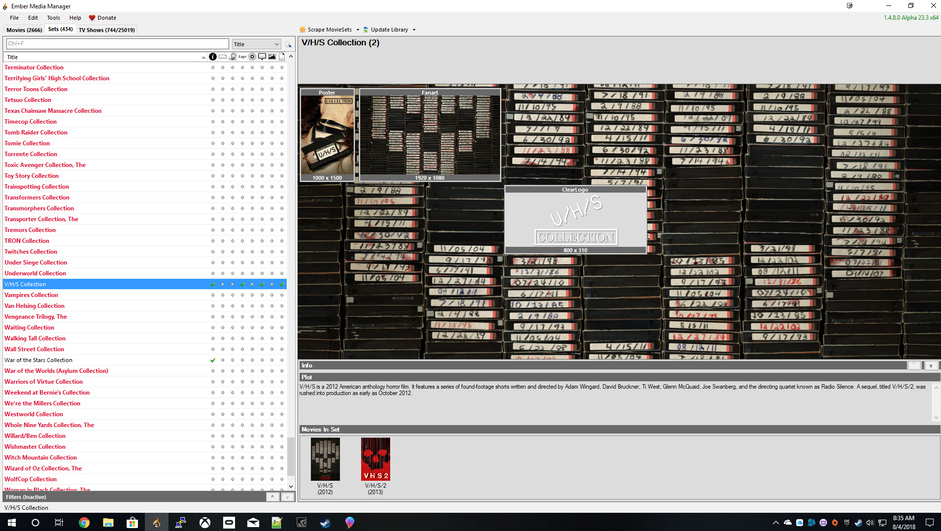Toggle the first status mark on V/H/S Collection row
941x531 pixels.
click(x=213, y=284)
